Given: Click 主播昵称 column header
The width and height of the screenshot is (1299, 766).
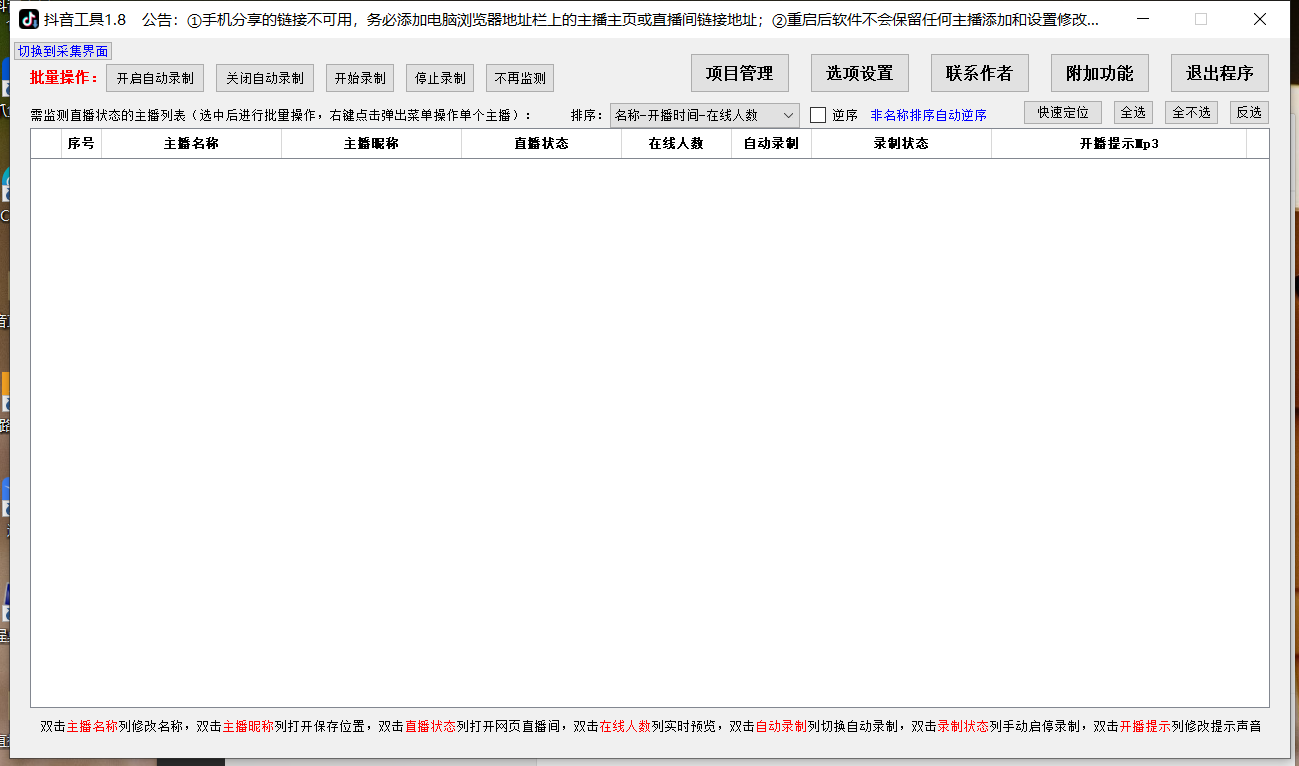Looking at the screenshot, I should click(x=371, y=144).
